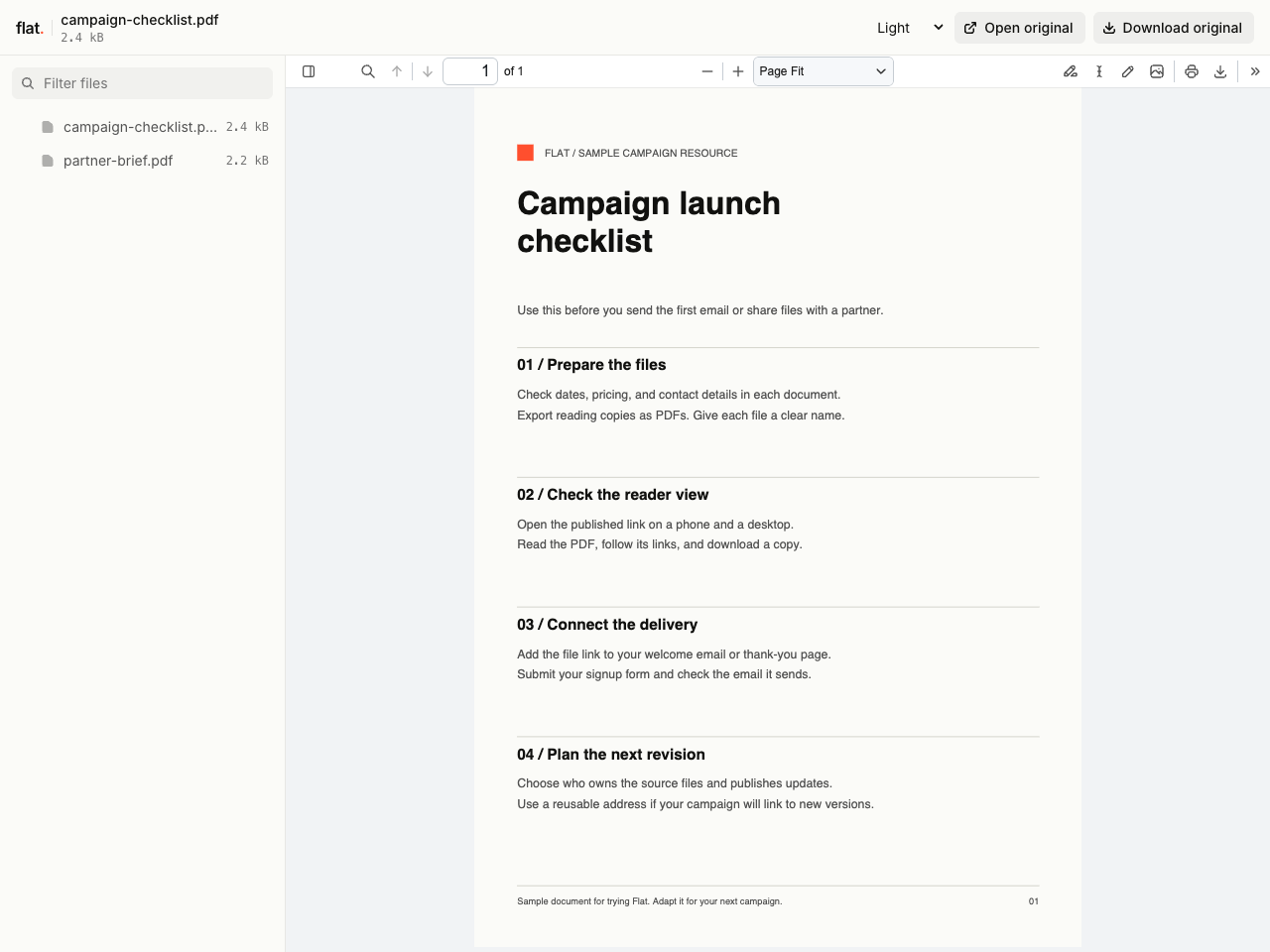1270x952 pixels.
Task: Open find in document search icon
Action: point(368,71)
